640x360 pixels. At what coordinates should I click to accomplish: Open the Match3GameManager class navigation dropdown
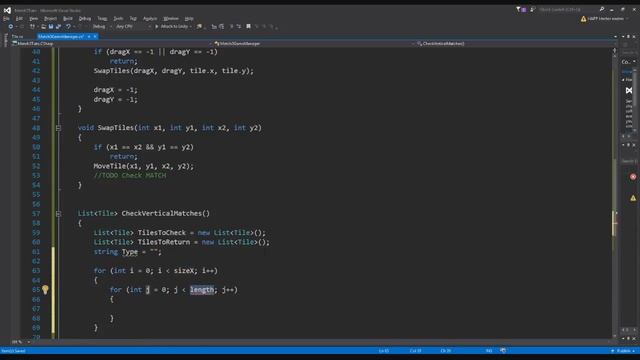313,43
